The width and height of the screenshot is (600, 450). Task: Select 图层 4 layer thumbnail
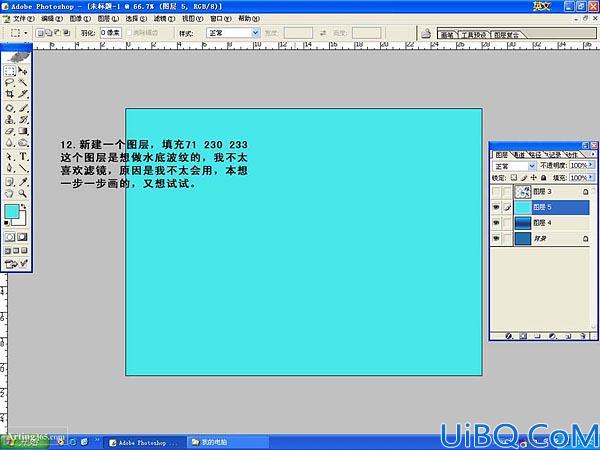point(523,223)
